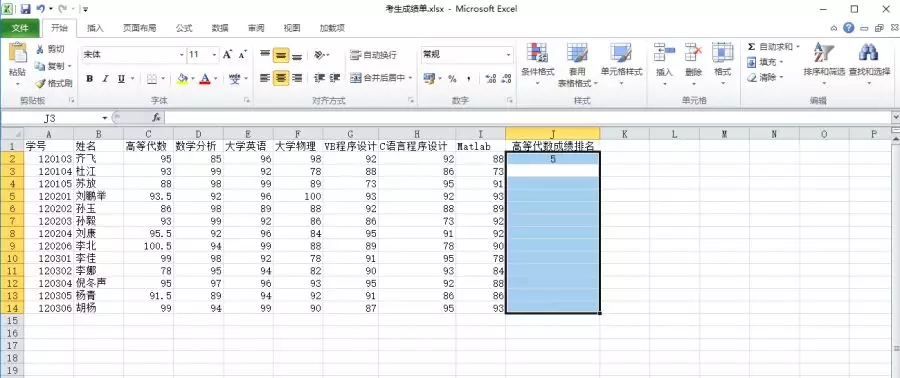
Task: Expand the borders dropdown arrow
Action: click(163, 79)
